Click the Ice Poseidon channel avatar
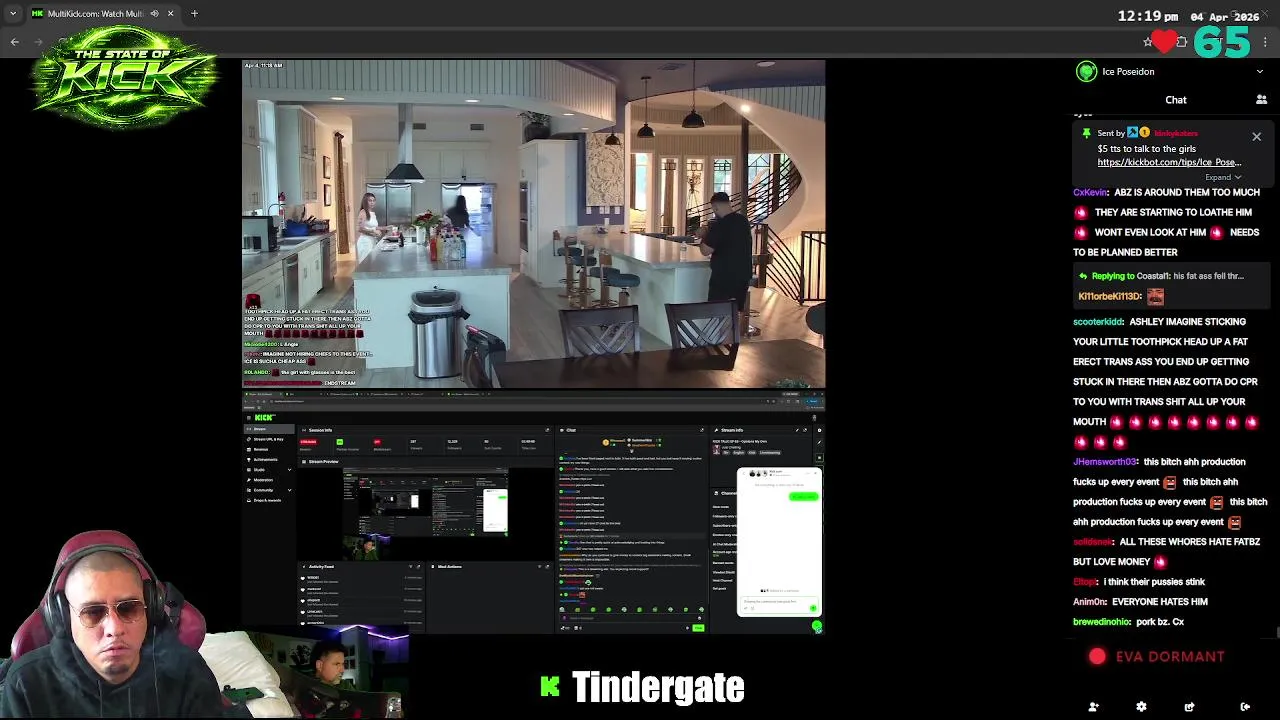 pos(1086,72)
